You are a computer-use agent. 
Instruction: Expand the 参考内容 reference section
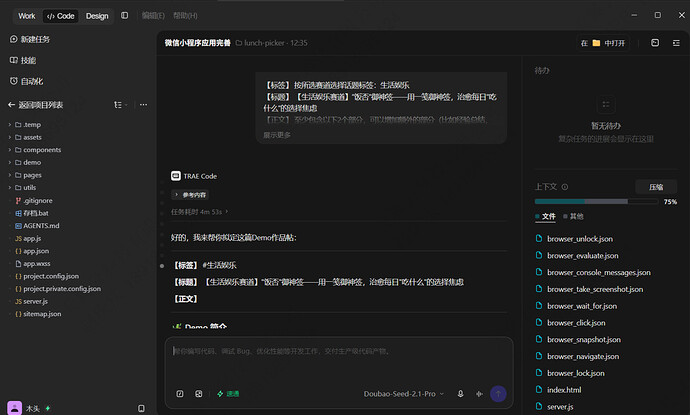tap(190, 195)
